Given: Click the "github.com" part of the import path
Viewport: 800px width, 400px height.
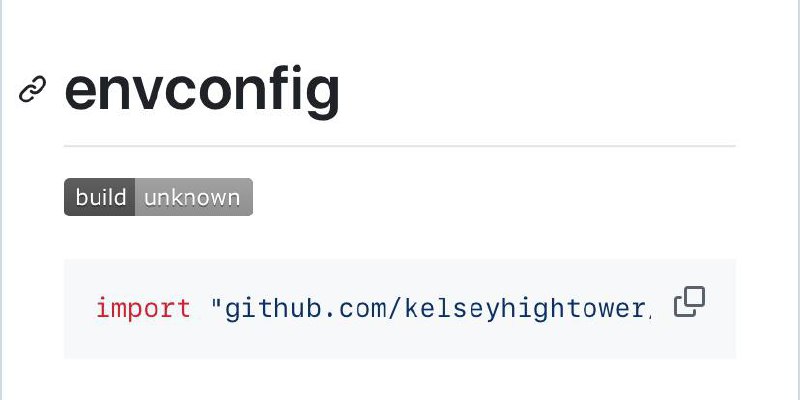Looking at the screenshot, I should [304, 308].
